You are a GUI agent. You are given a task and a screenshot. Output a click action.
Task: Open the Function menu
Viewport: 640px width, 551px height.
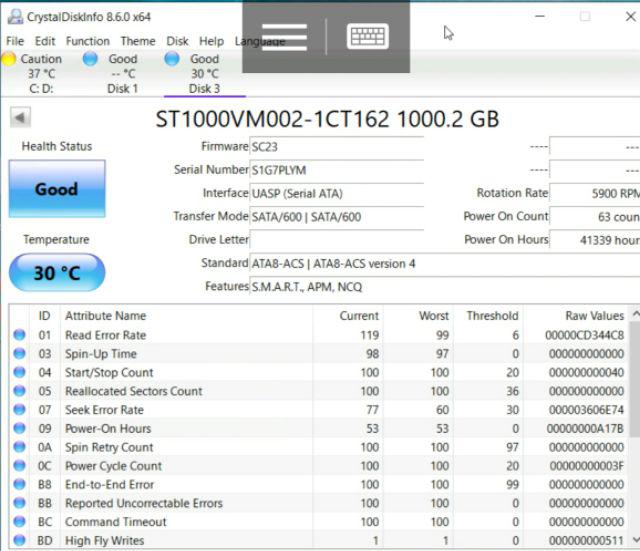88,41
